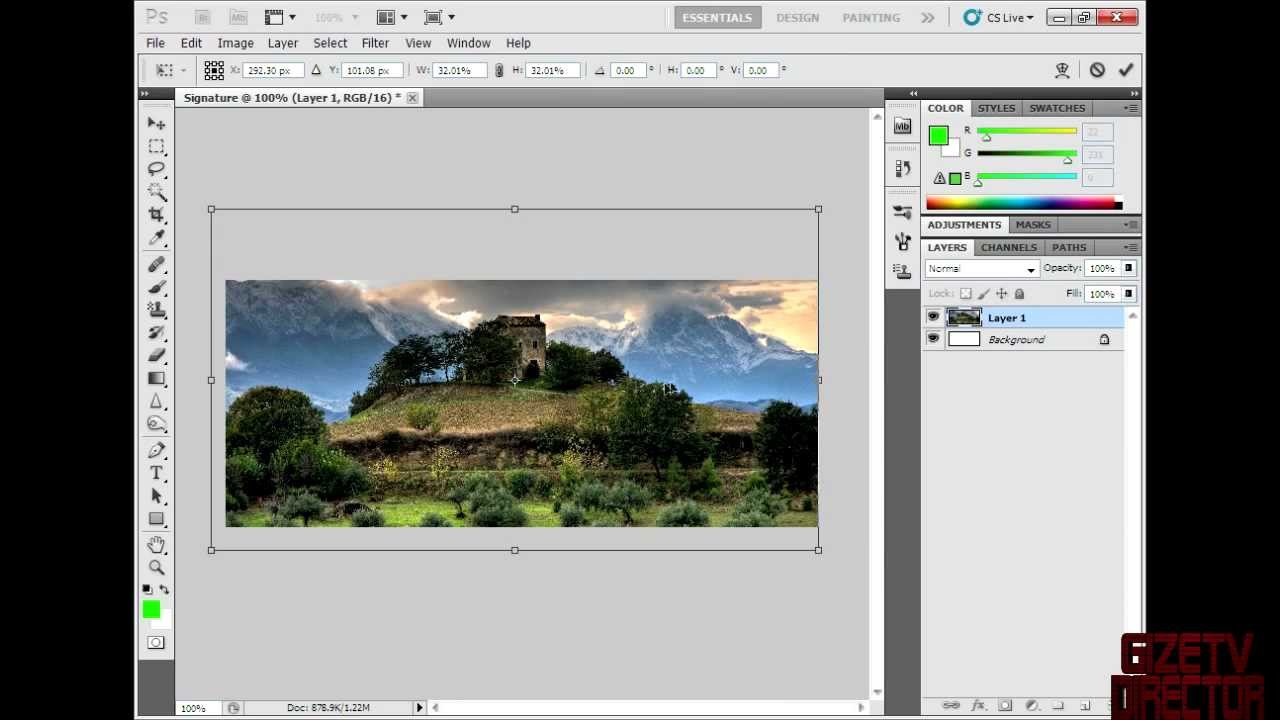The image size is (1280, 720).
Task: Open the layer Opacity slider dropdown
Action: [1128, 268]
